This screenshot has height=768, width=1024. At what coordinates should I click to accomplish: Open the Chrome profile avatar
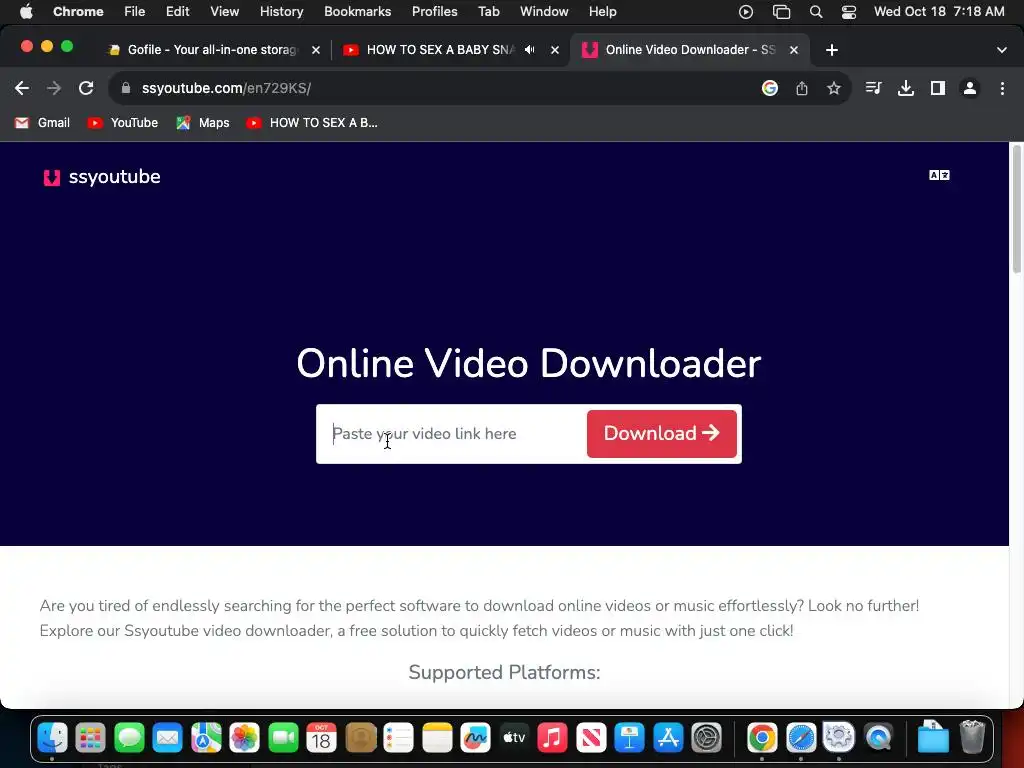coord(970,88)
